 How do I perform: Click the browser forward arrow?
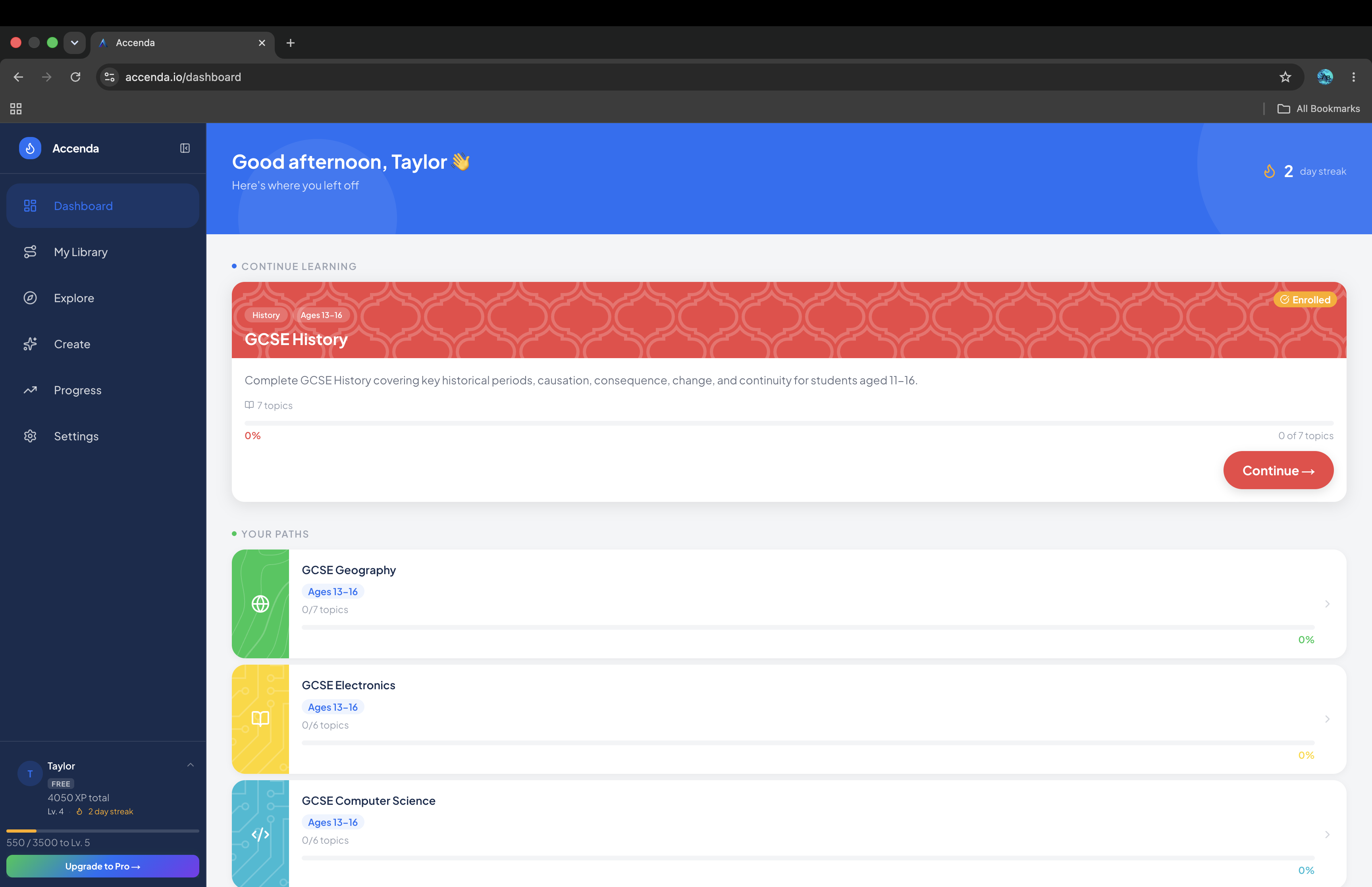coord(46,77)
